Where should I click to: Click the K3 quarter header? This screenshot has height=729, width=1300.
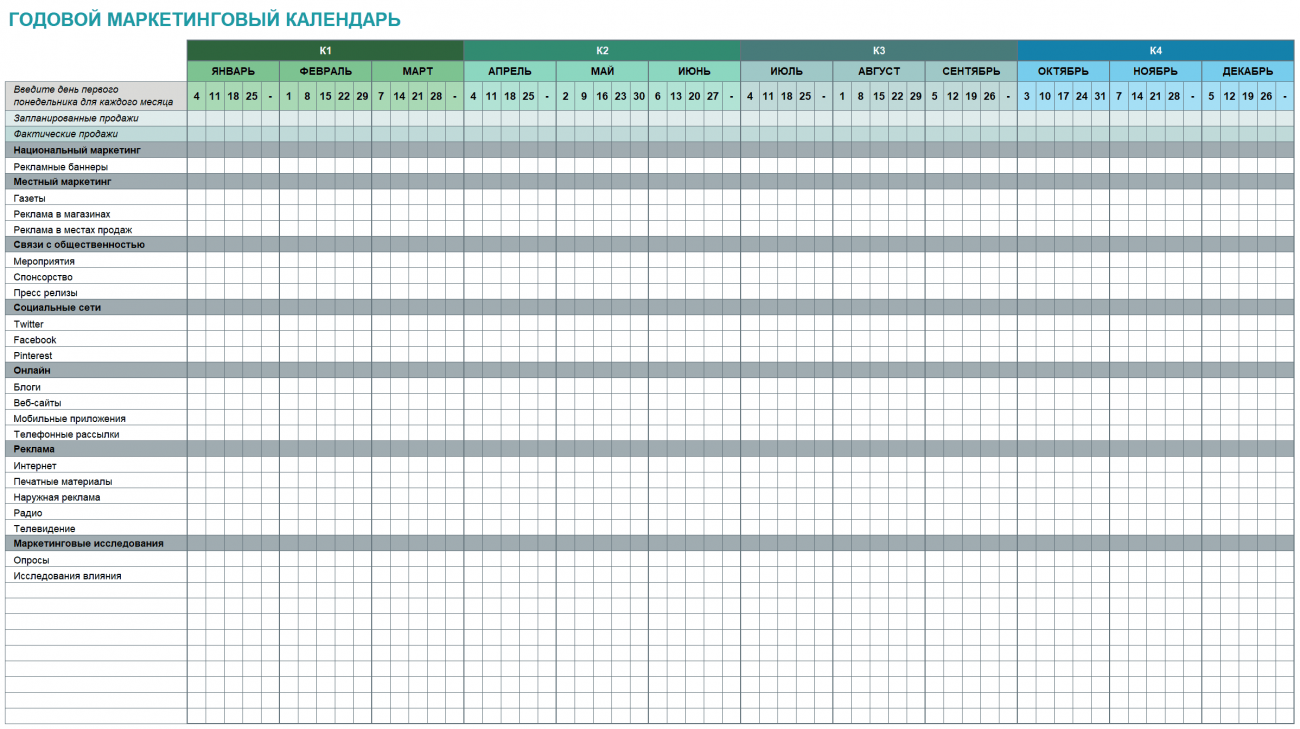(x=879, y=50)
